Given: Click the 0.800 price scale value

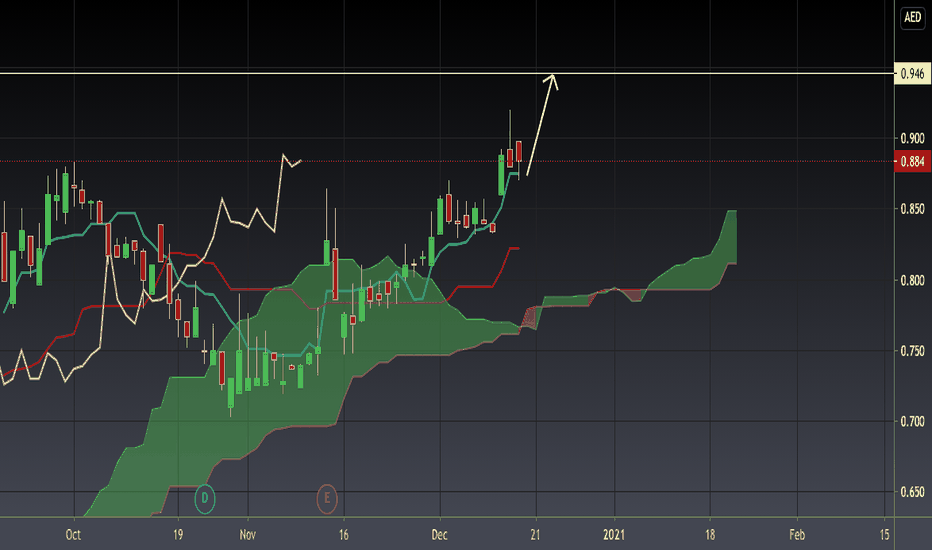Looking at the screenshot, I should point(912,280).
